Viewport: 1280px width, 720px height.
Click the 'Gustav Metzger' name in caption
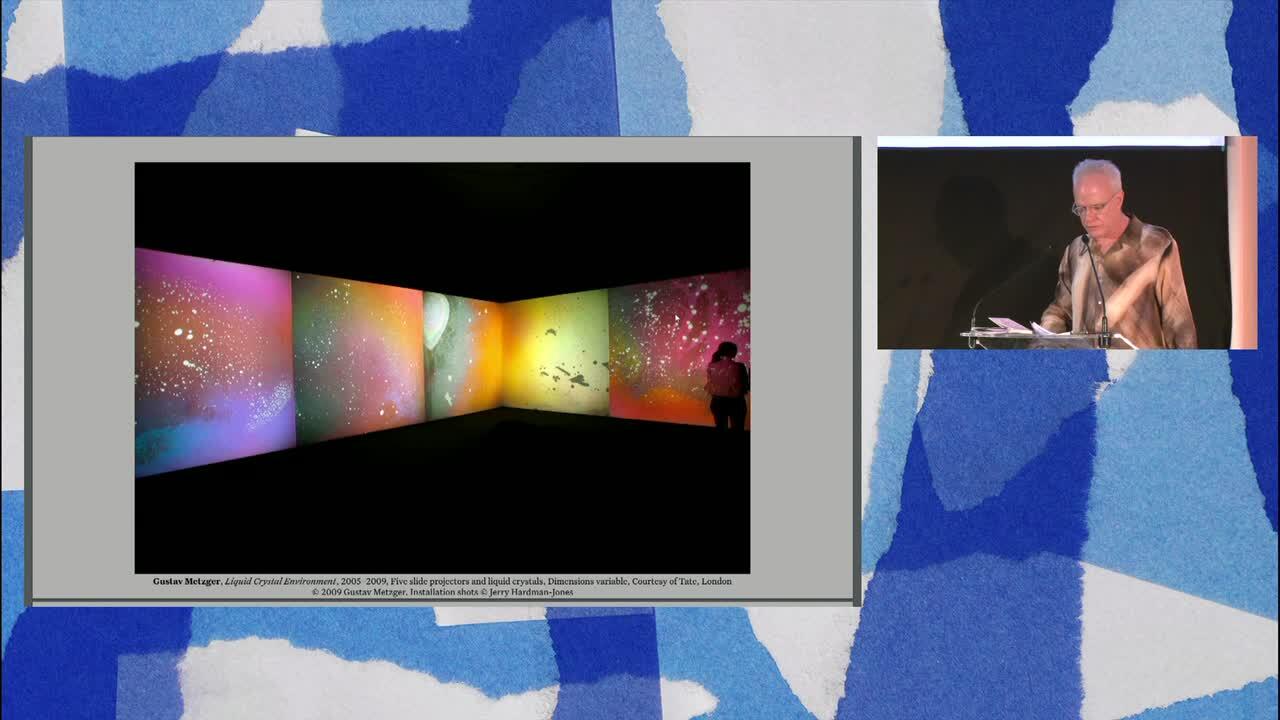(186, 581)
